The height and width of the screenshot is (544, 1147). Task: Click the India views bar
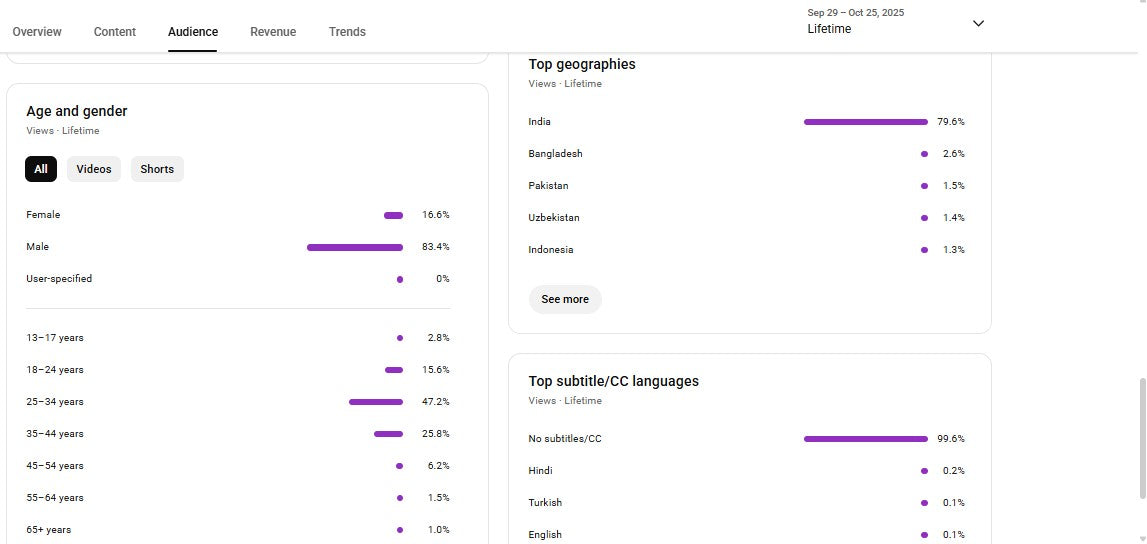[x=865, y=122]
